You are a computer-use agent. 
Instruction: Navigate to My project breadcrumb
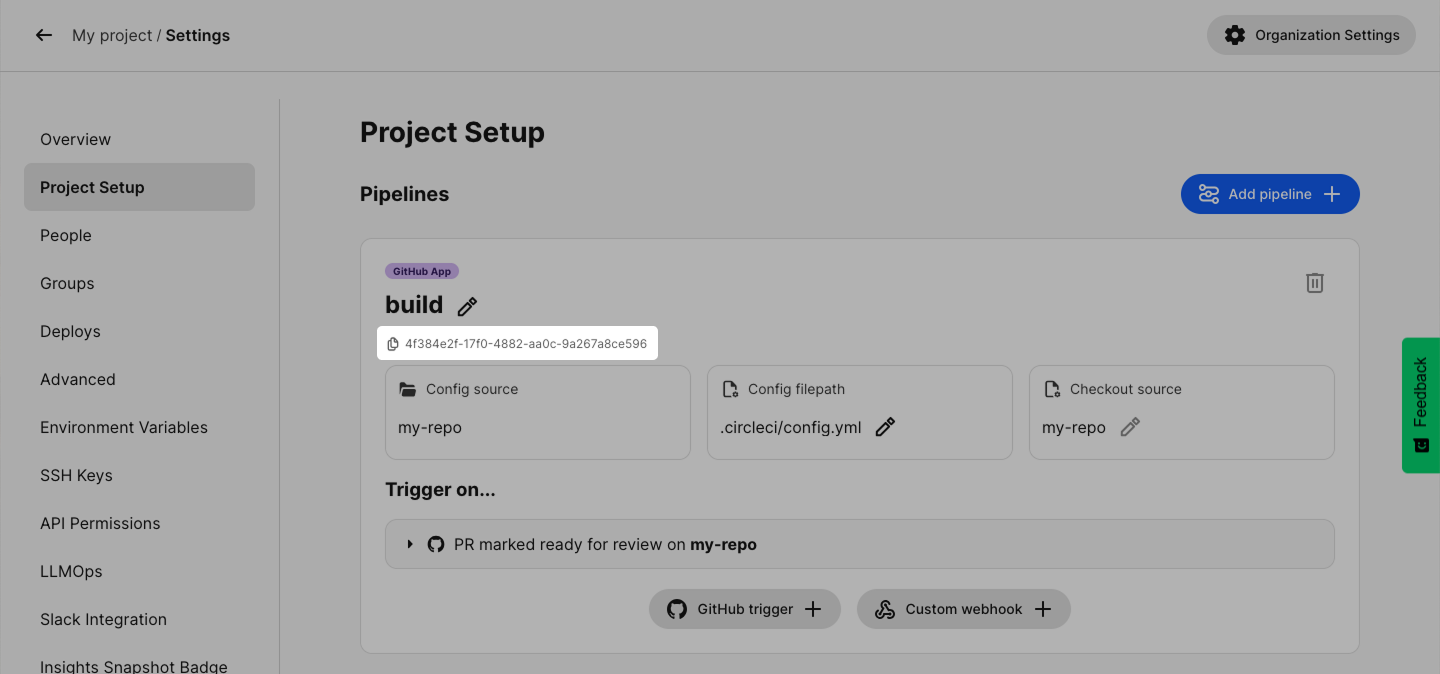tap(111, 35)
